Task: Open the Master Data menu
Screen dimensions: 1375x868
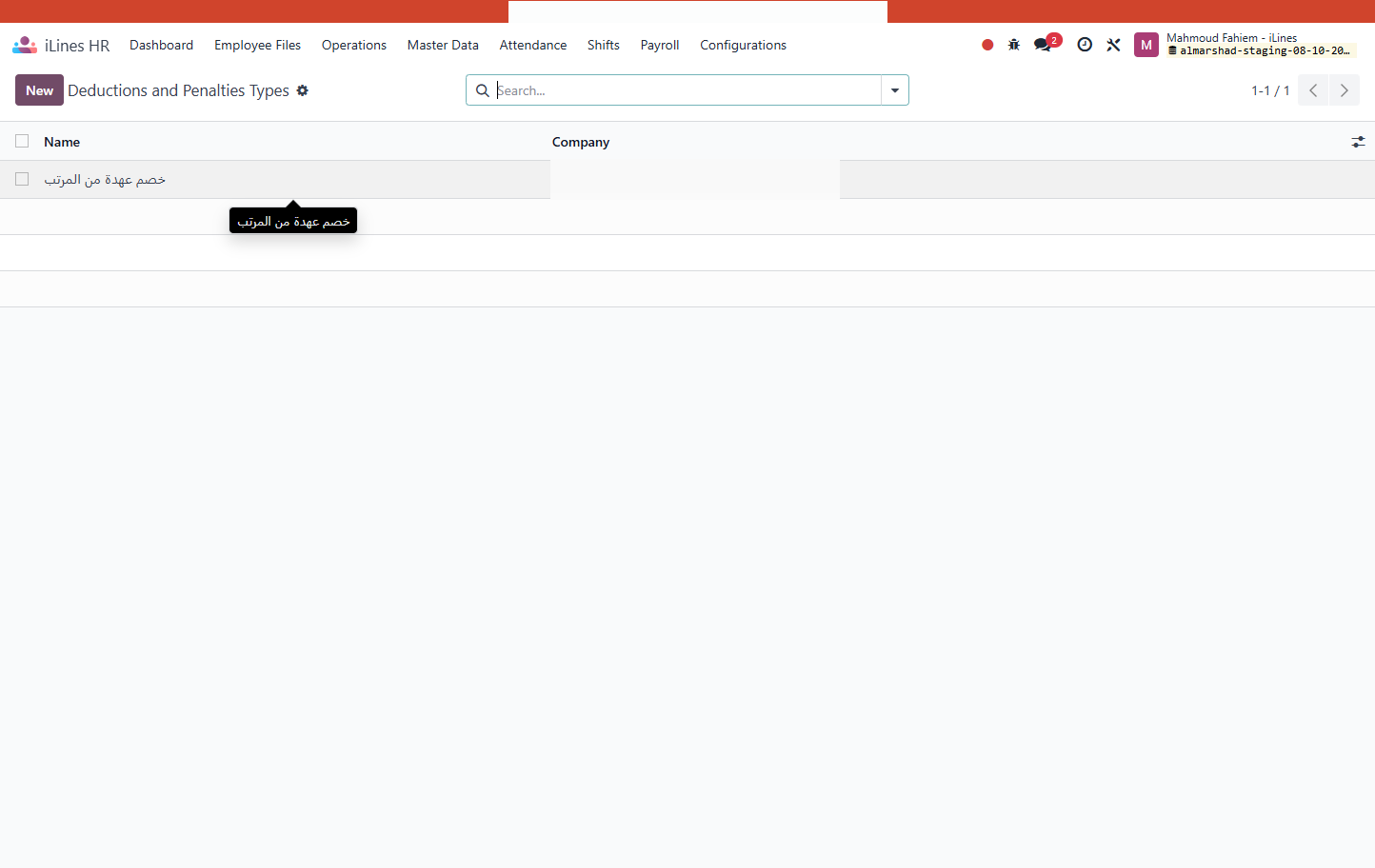Action: (x=443, y=45)
